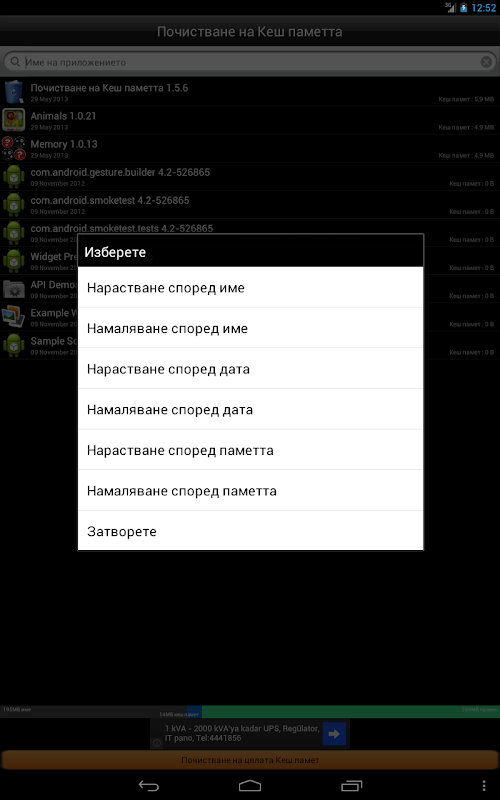
Task: Tap the Memory app icon
Action: point(14,148)
